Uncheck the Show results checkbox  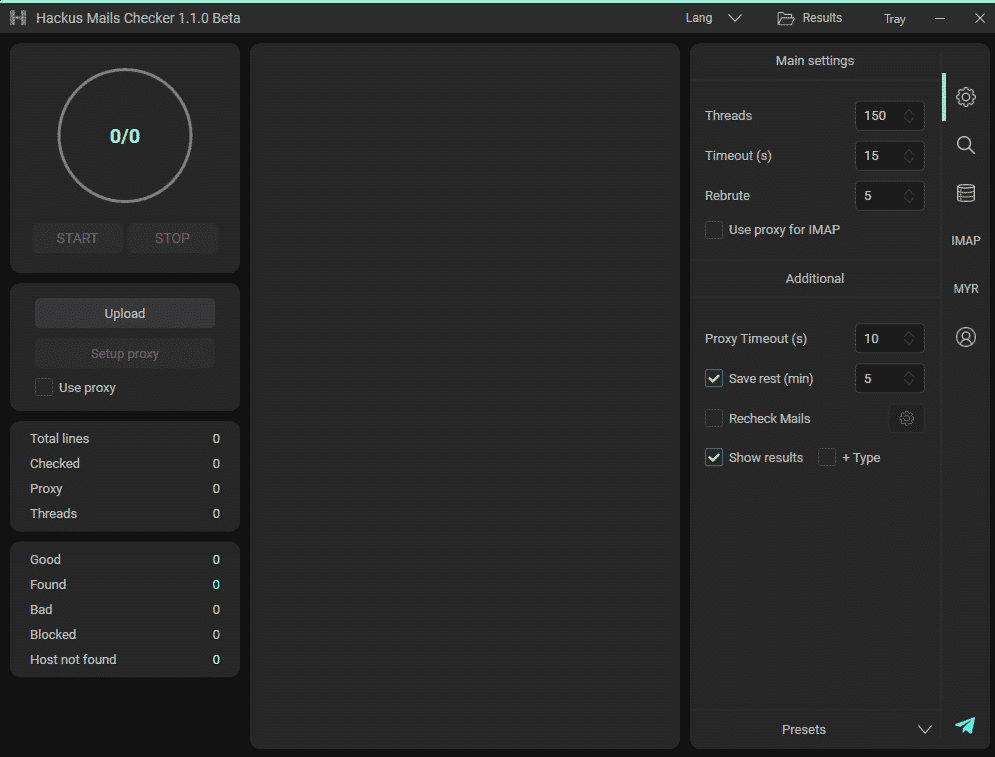(714, 457)
